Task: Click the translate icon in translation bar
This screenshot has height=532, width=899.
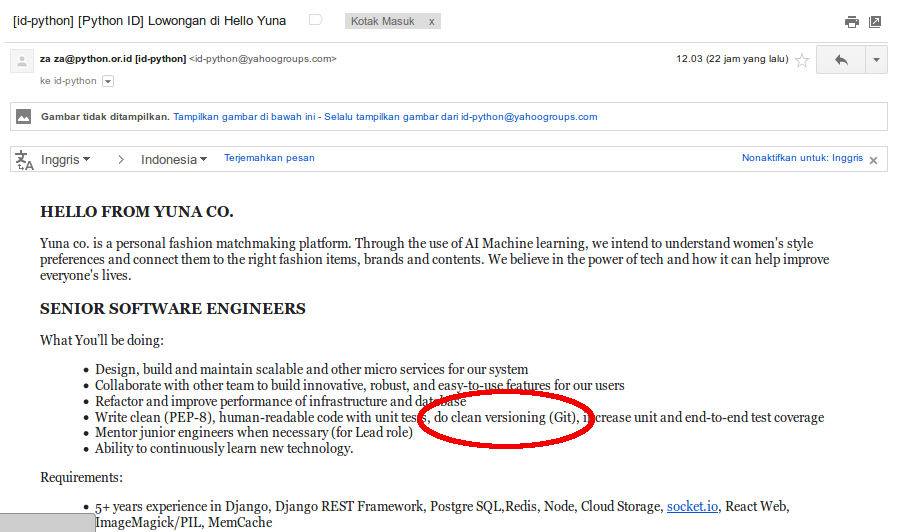Action: tap(24, 160)
